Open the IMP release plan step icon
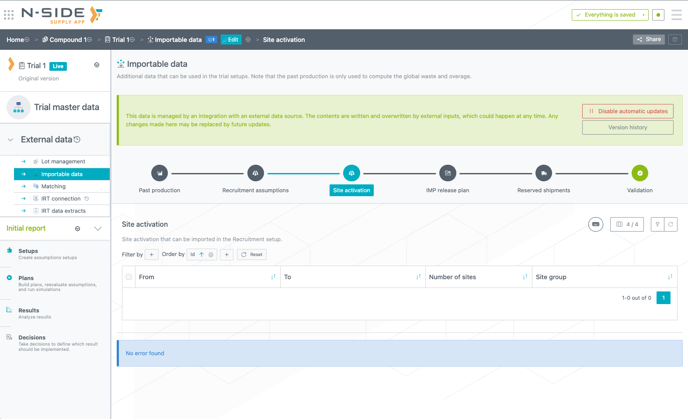The image size is (688, 419). pos(447,173)
